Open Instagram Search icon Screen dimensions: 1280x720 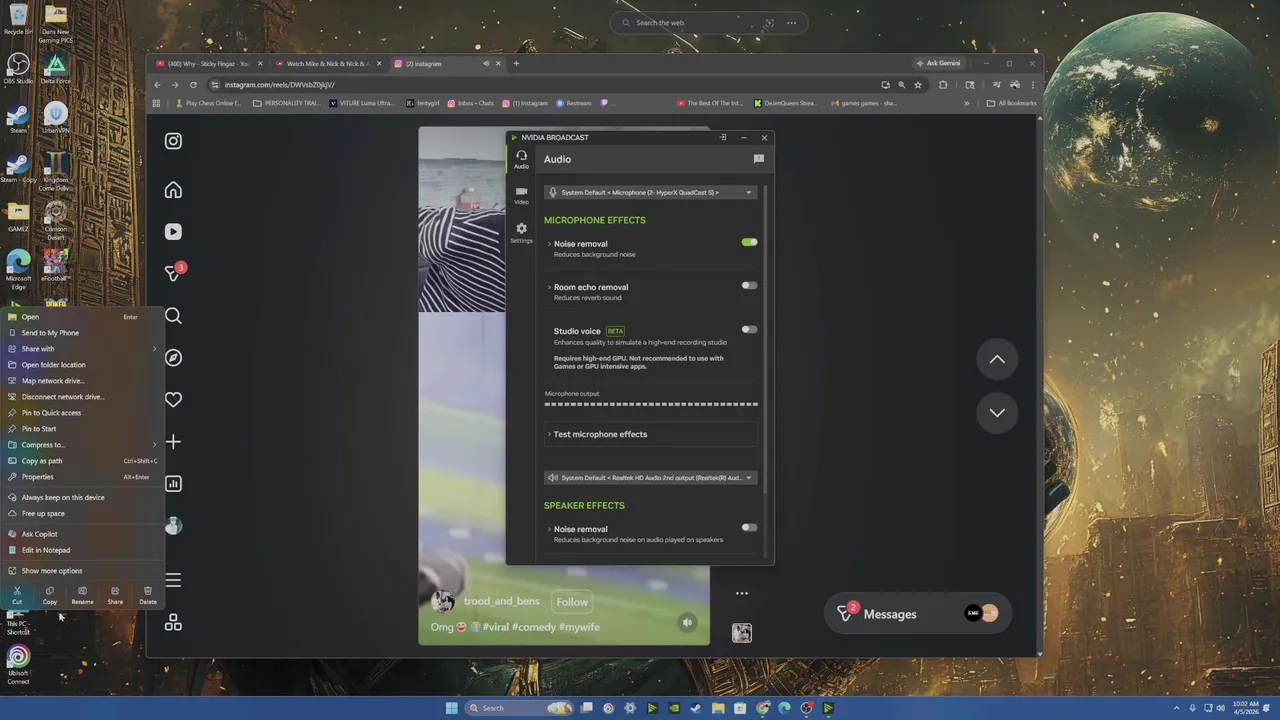(x=173, y=316)
